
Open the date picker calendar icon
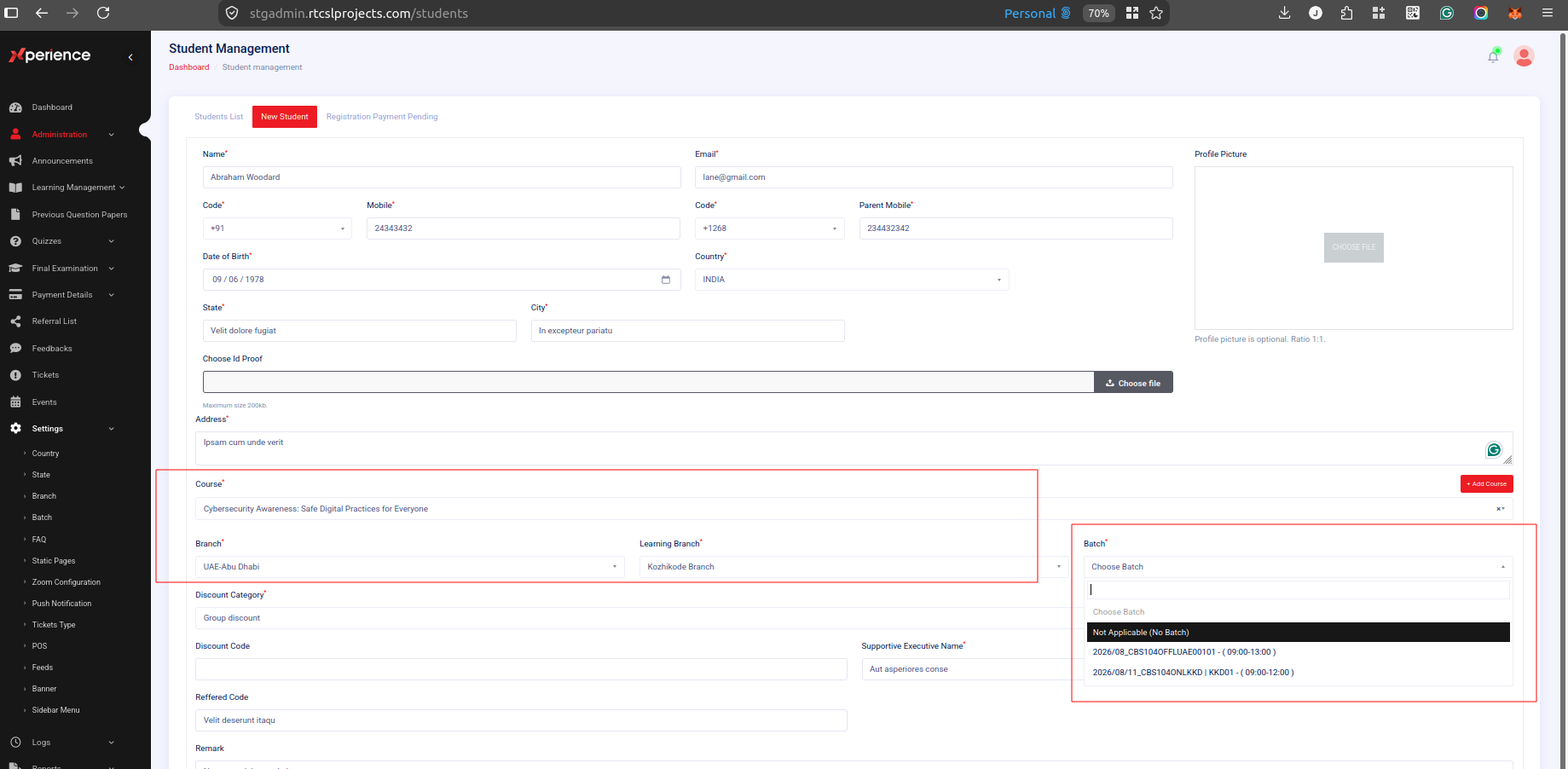(x=666, y=280)
